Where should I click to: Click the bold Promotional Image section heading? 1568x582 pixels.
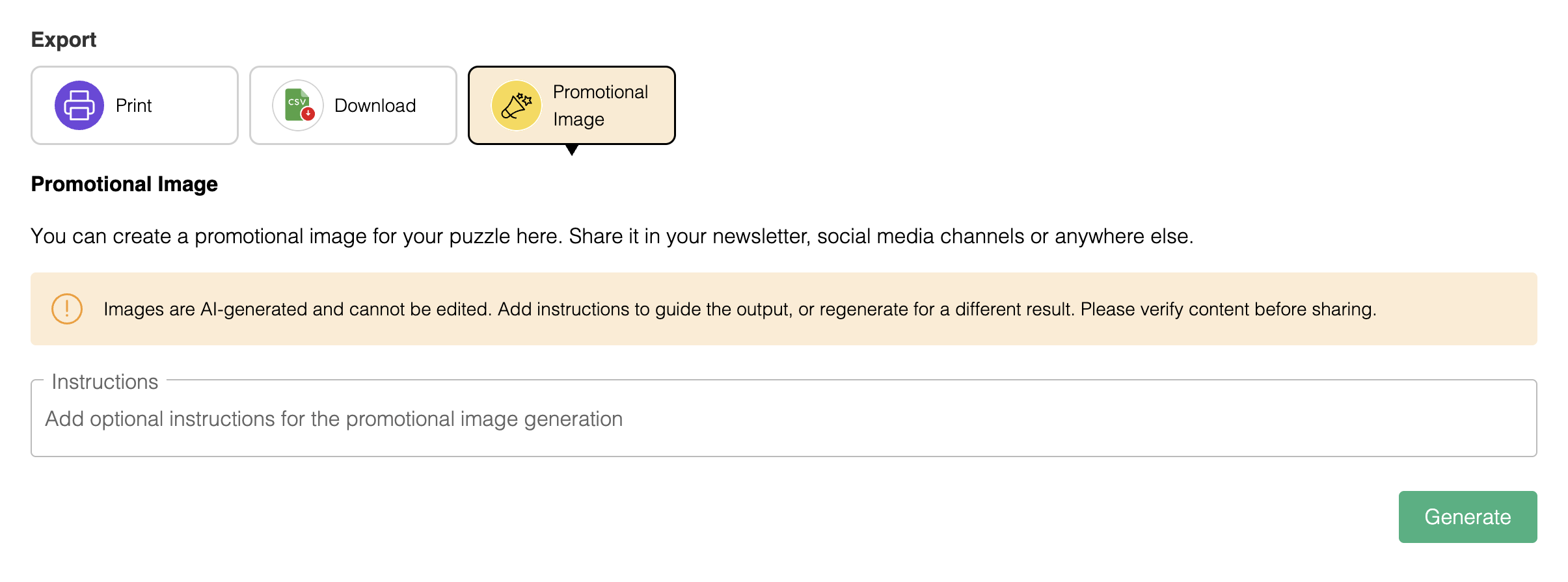point(124,184)
